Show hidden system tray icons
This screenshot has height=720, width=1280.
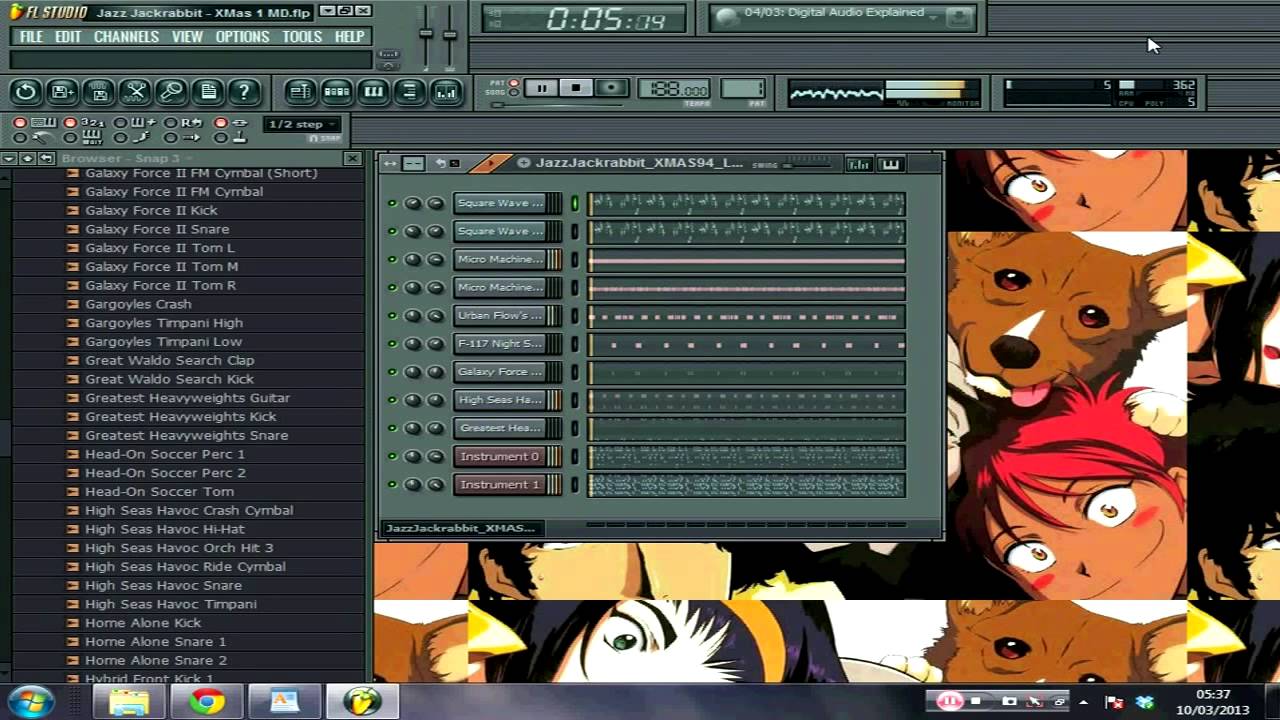point(1083,702)
